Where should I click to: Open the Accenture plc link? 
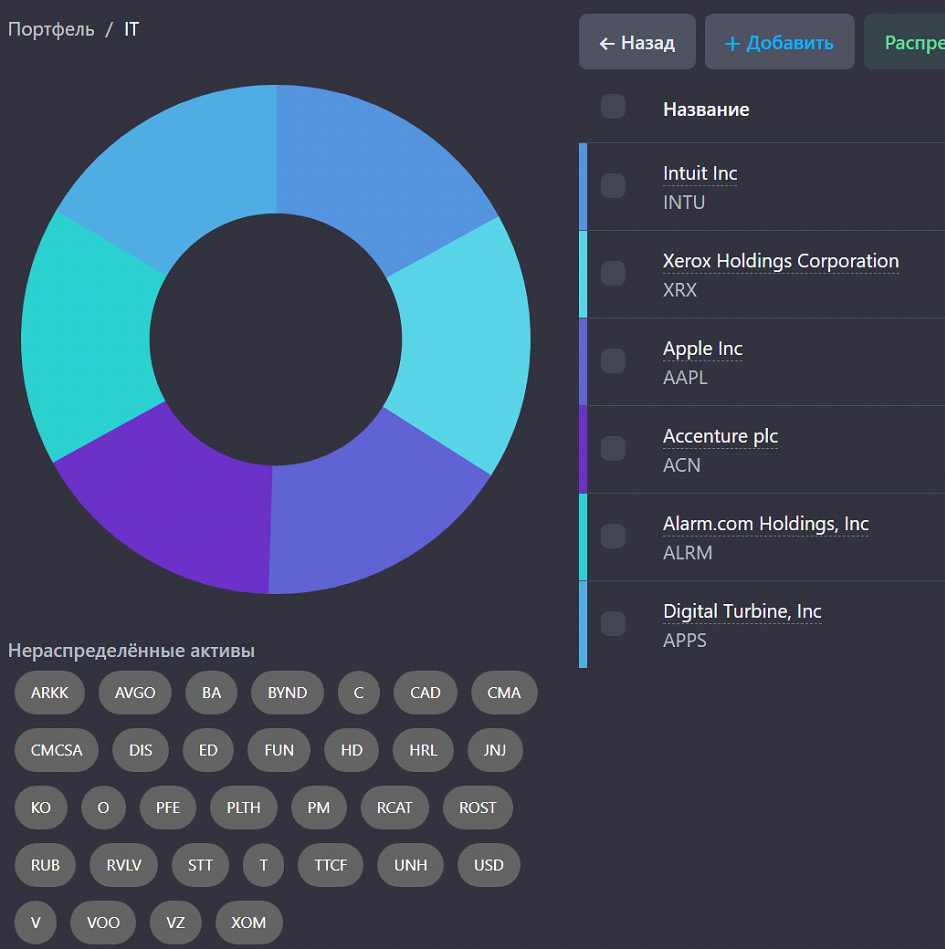(720, 436)
